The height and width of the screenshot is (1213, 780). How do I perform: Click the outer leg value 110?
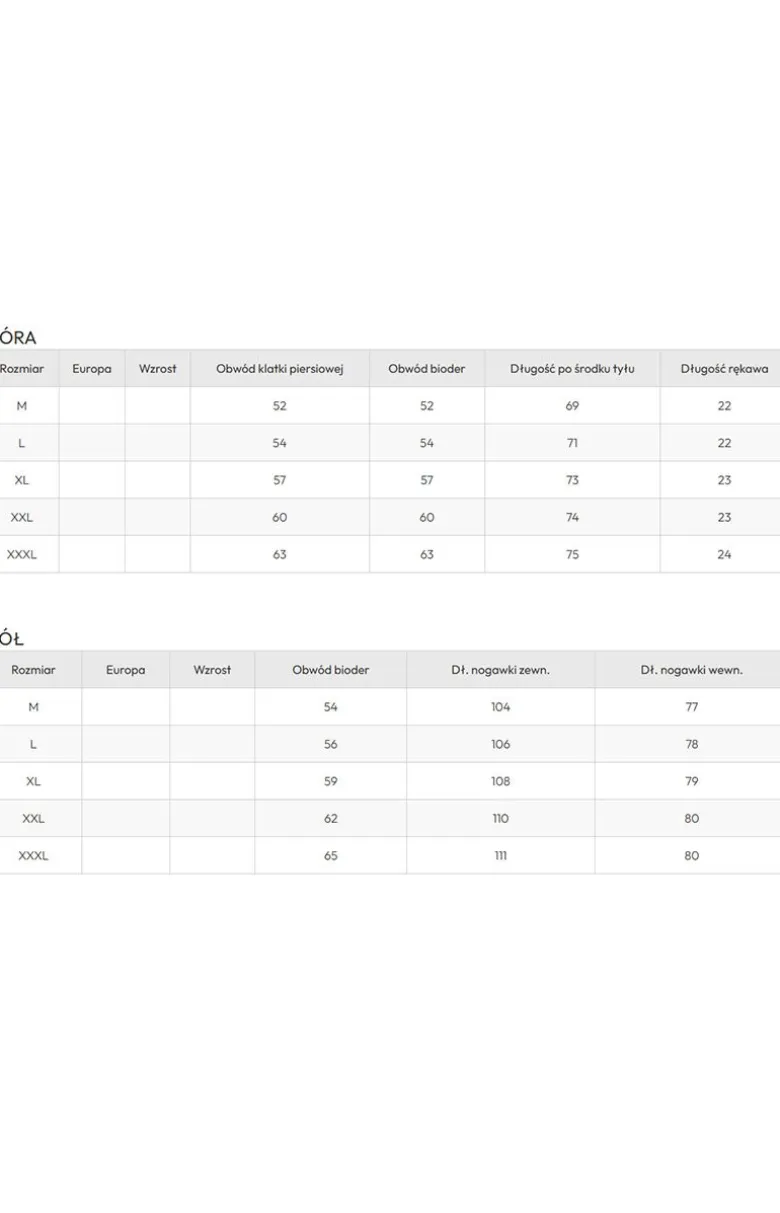(501, 818)
